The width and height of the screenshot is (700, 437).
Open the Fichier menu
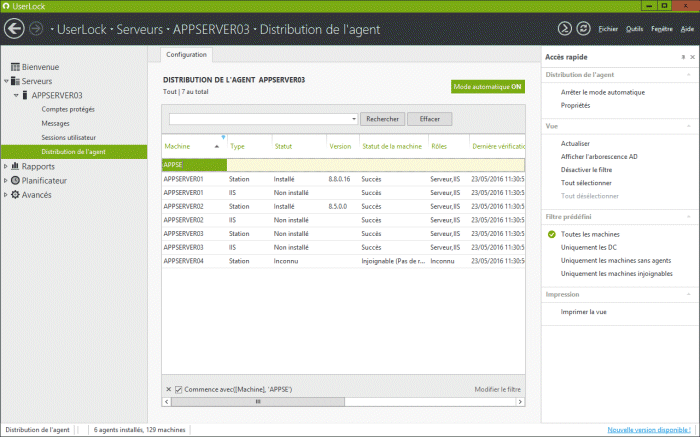point(608,29)
